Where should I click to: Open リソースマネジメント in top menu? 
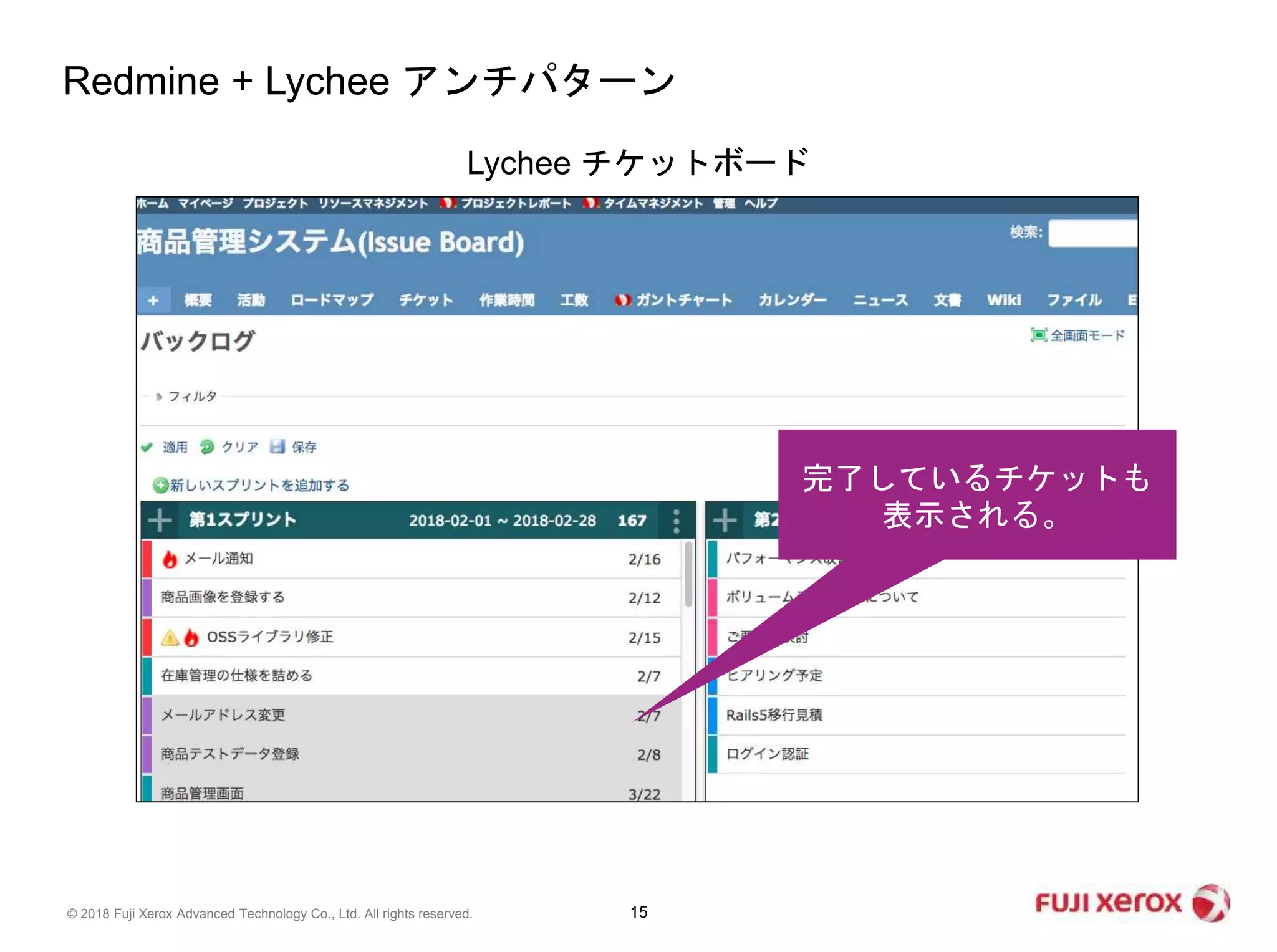(373, 203)
